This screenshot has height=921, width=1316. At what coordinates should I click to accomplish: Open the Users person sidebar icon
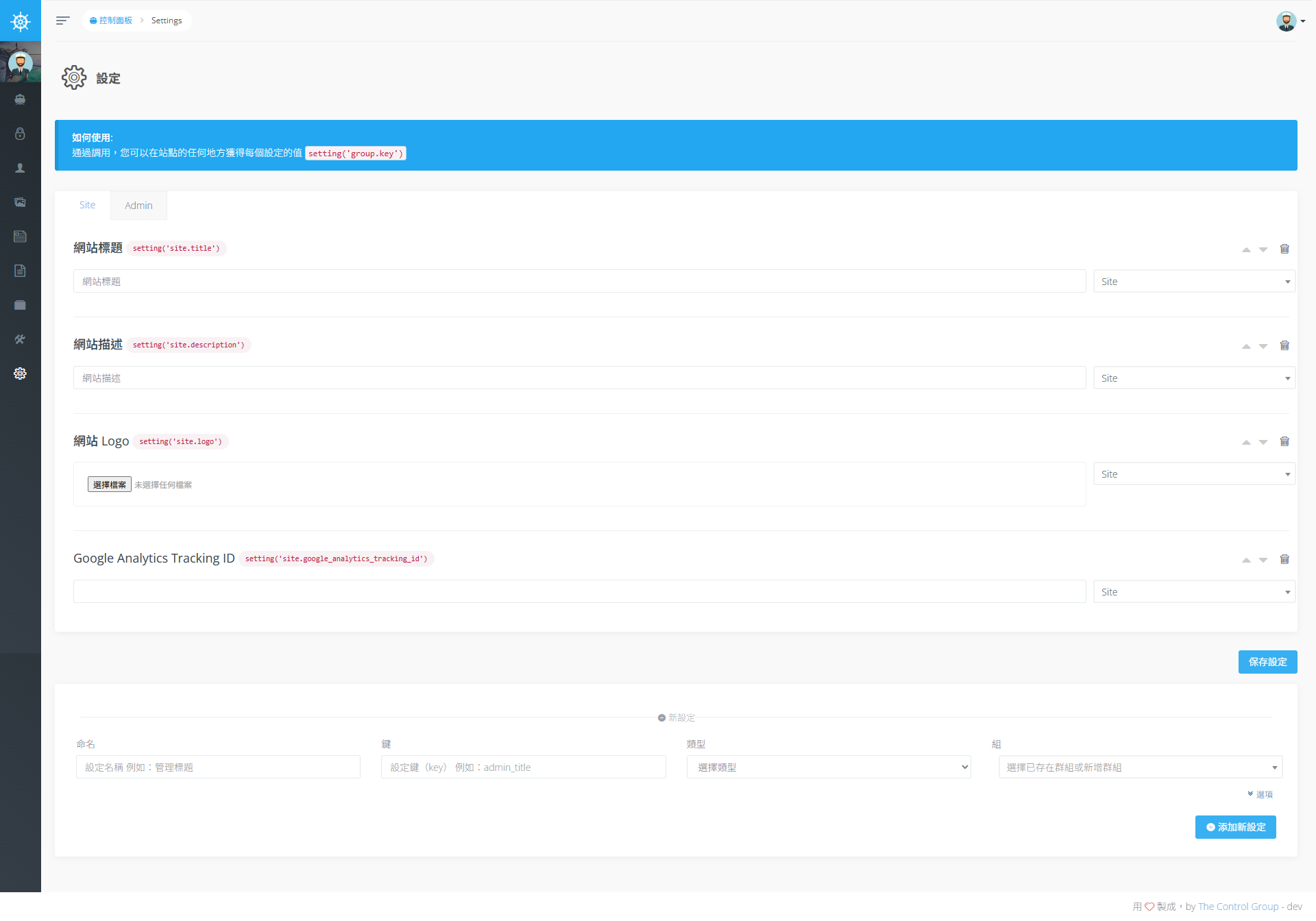(x=20, y=168)
